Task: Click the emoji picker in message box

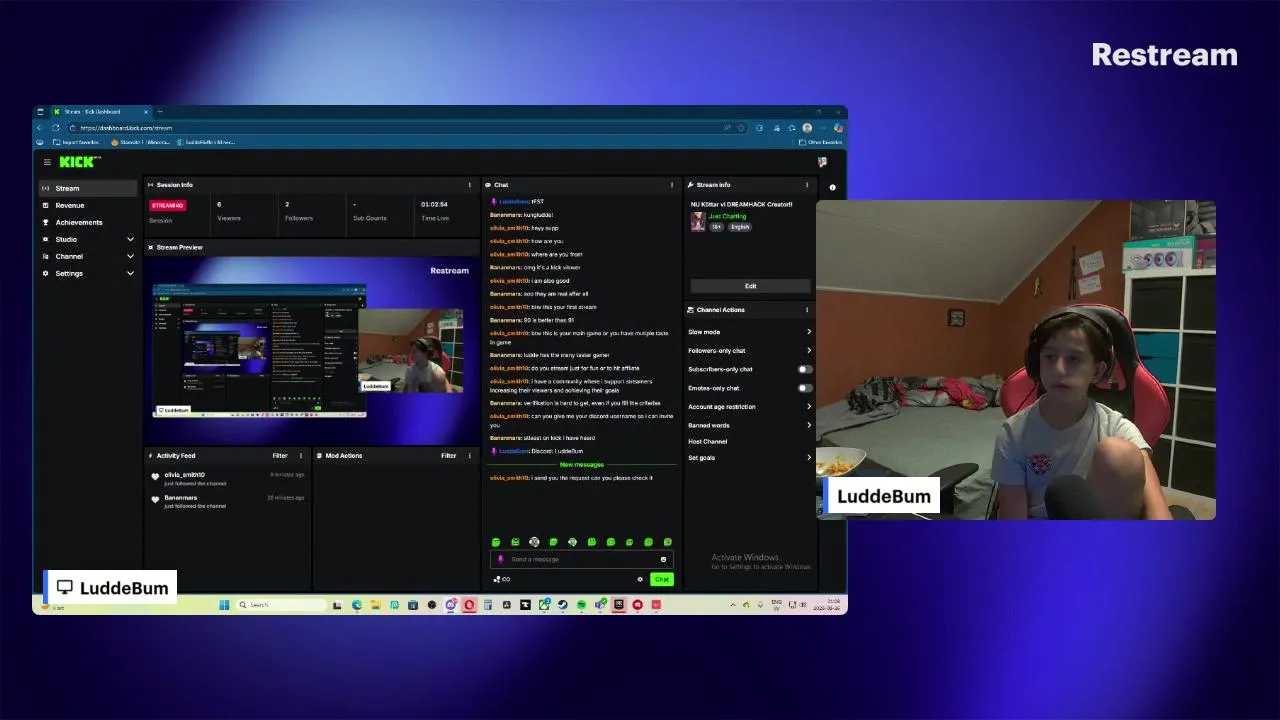Action: pos(663,559)
